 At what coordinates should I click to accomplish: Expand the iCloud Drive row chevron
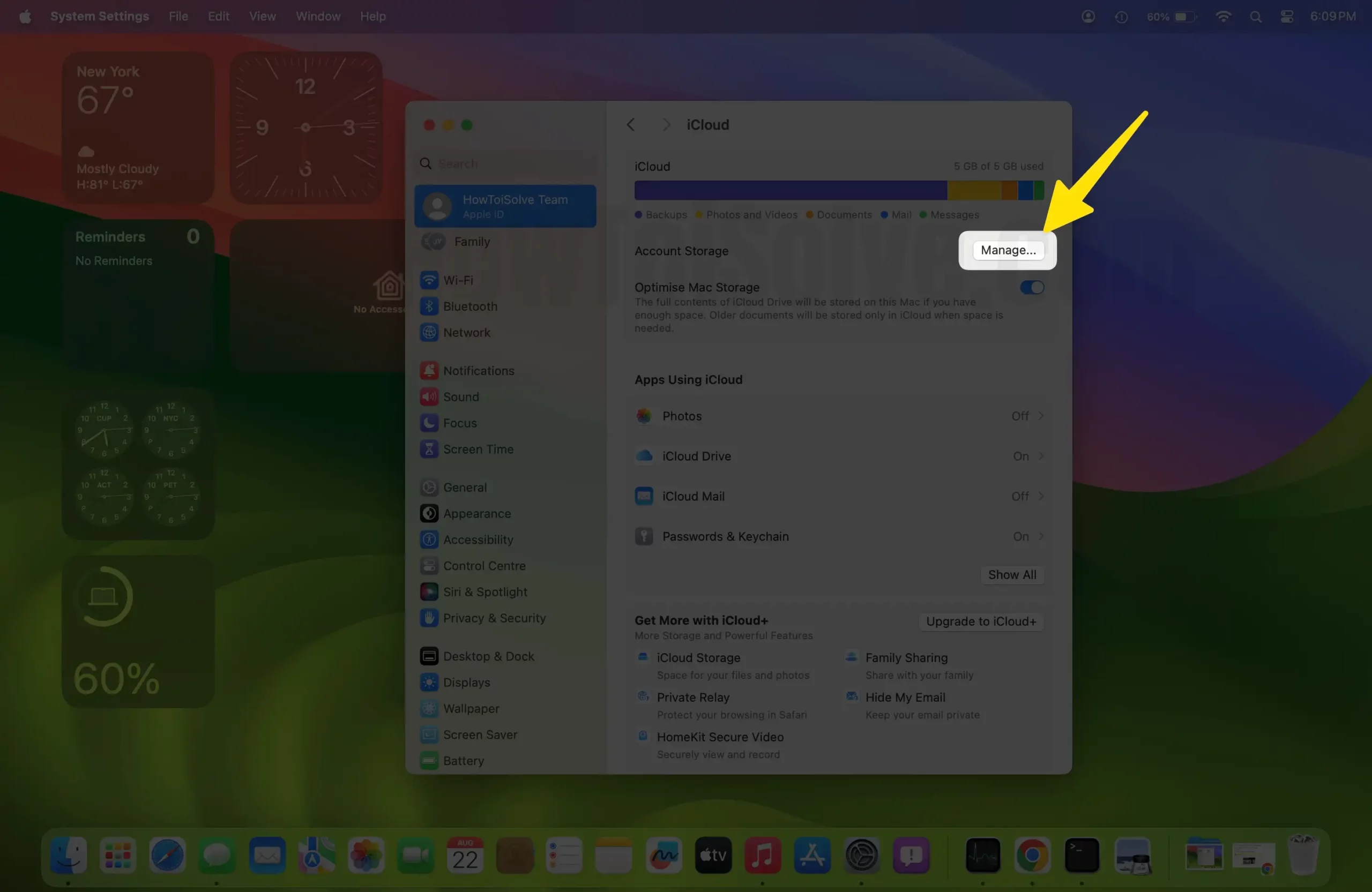pos(1041,456)
